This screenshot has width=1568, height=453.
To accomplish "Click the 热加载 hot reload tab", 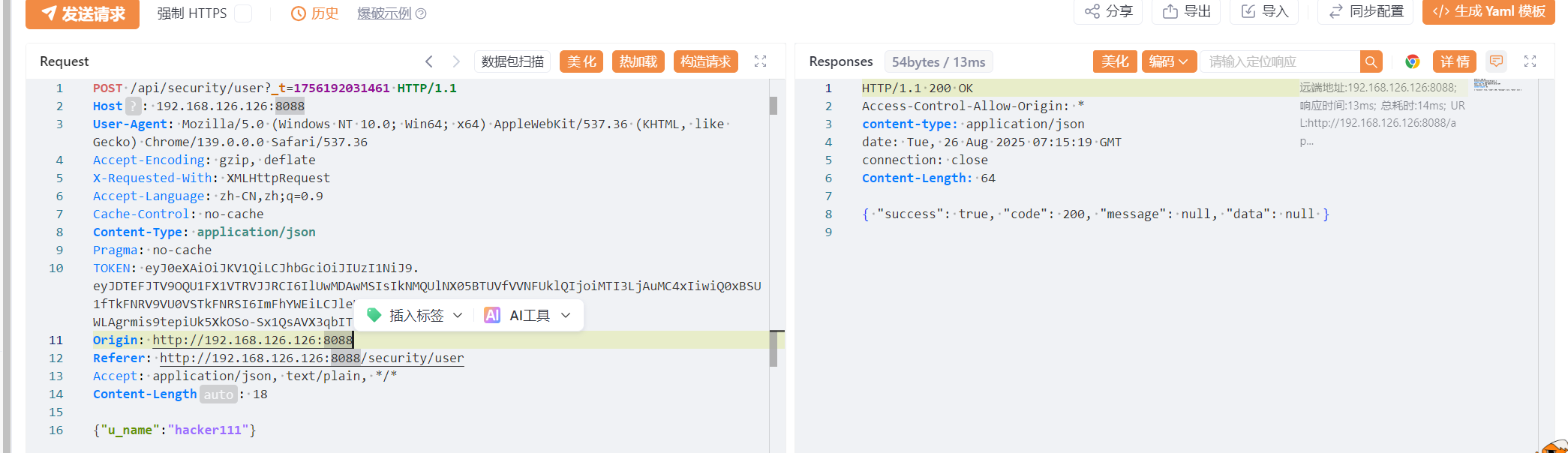I will point(638,61).
